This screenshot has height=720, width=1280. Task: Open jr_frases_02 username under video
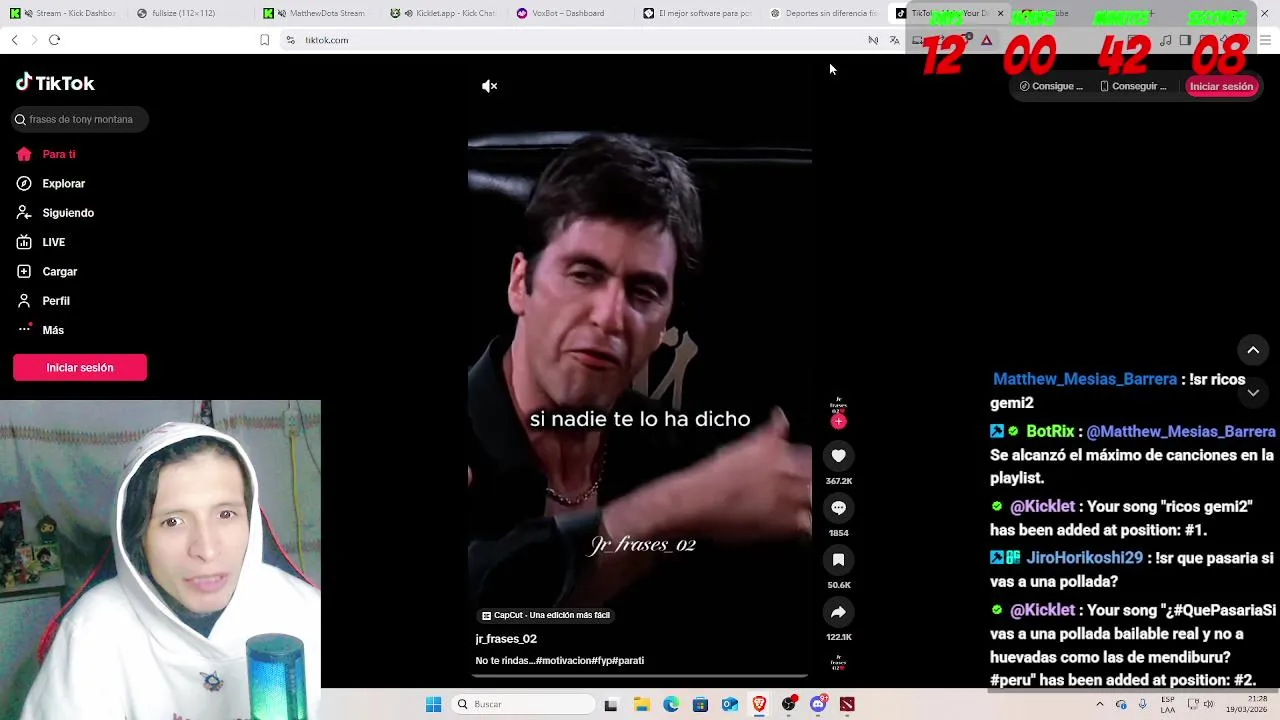click(506, 639)
